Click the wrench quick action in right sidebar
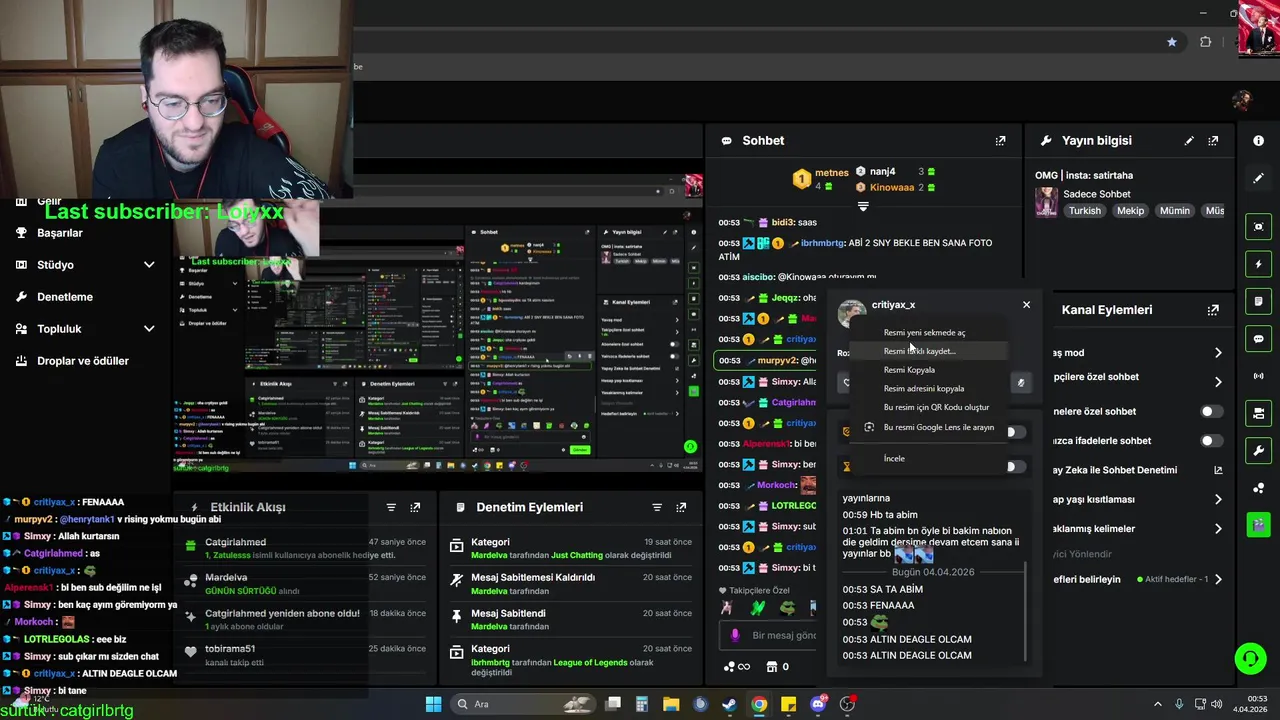This screenshot has width=1280, height=720. click(x=1258, y=451)
